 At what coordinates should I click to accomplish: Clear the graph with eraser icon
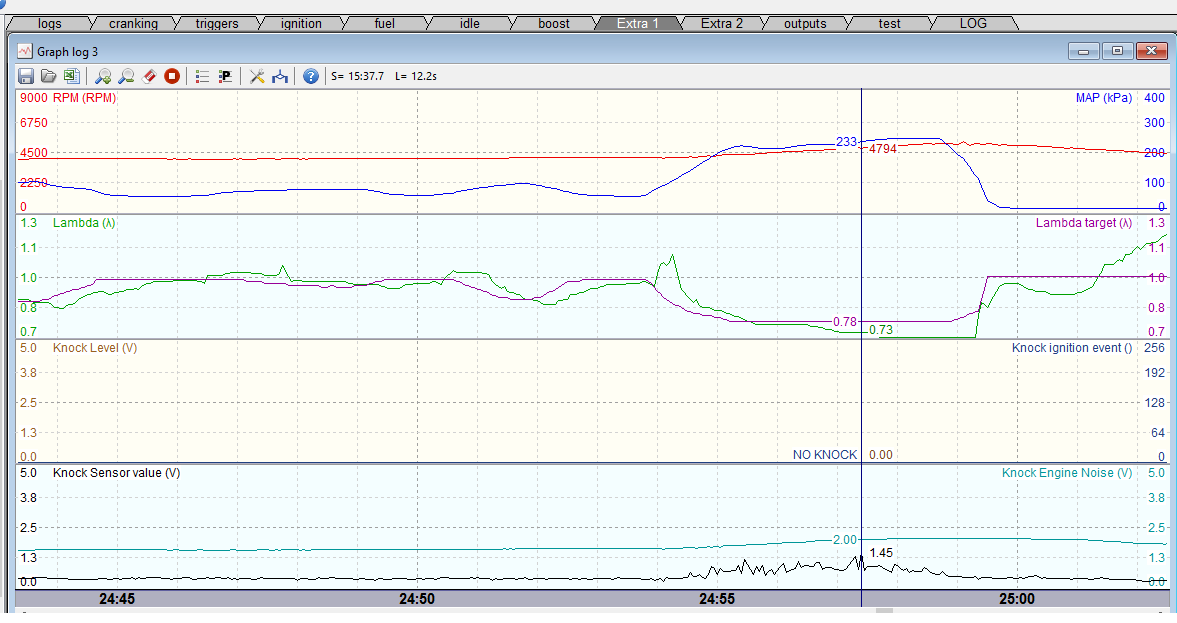tap(149, 76)
